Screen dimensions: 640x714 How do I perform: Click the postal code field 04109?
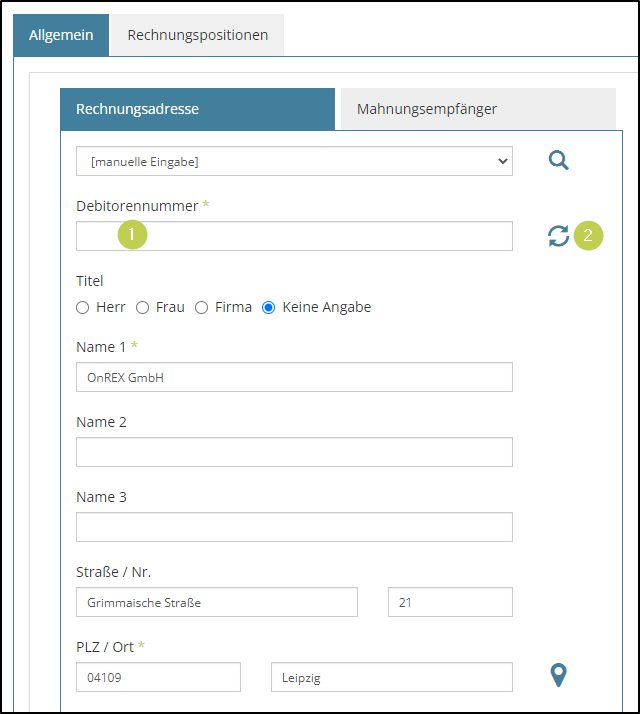click(x=158, y=677)
